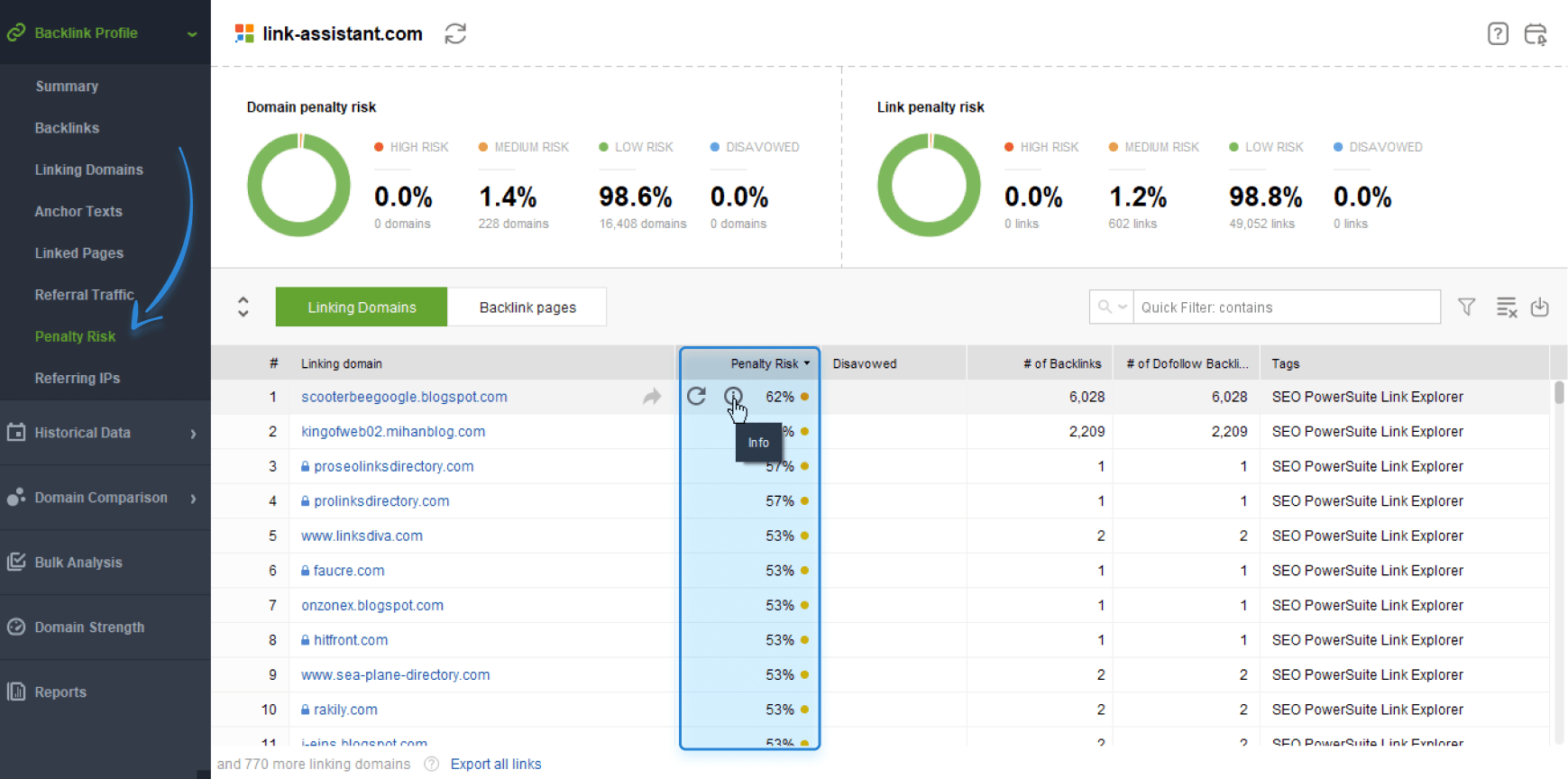
Task: Open the kingofweb02.mihanblog.com link
Action: point(393,432)
